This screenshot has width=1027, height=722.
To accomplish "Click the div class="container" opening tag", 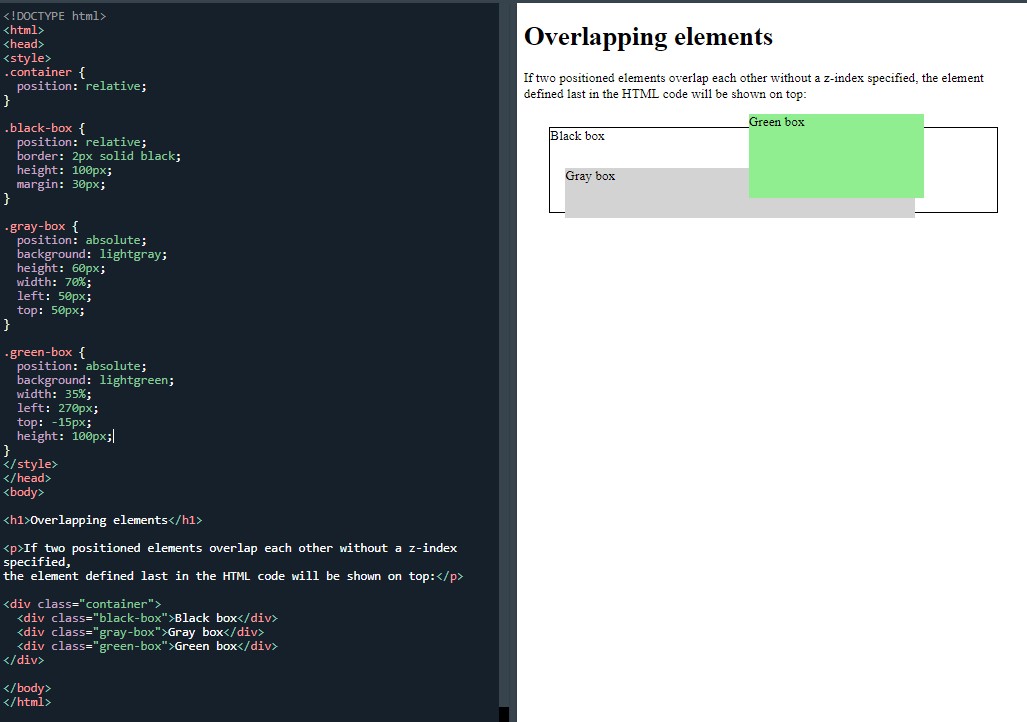I will point(82,604).
